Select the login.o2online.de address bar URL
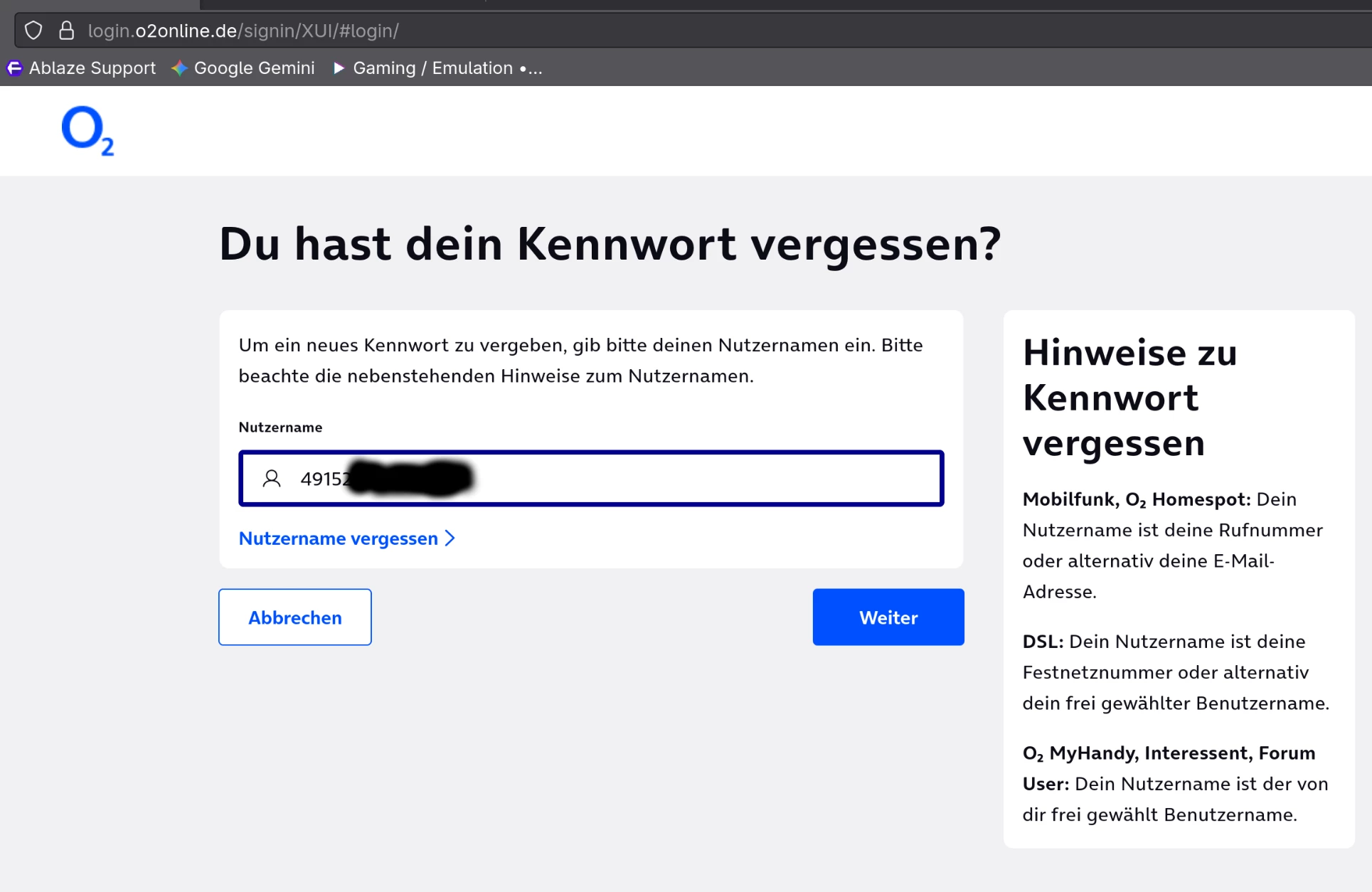This screenshot has height=892, width=1372. (243, 31)
